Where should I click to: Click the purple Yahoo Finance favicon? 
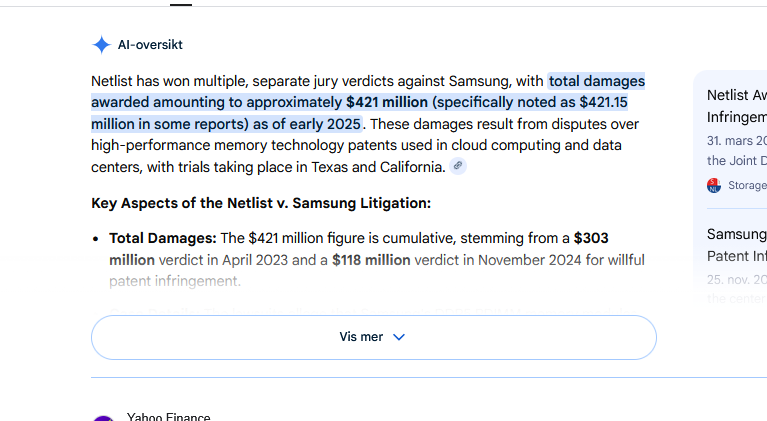[103, 418]
